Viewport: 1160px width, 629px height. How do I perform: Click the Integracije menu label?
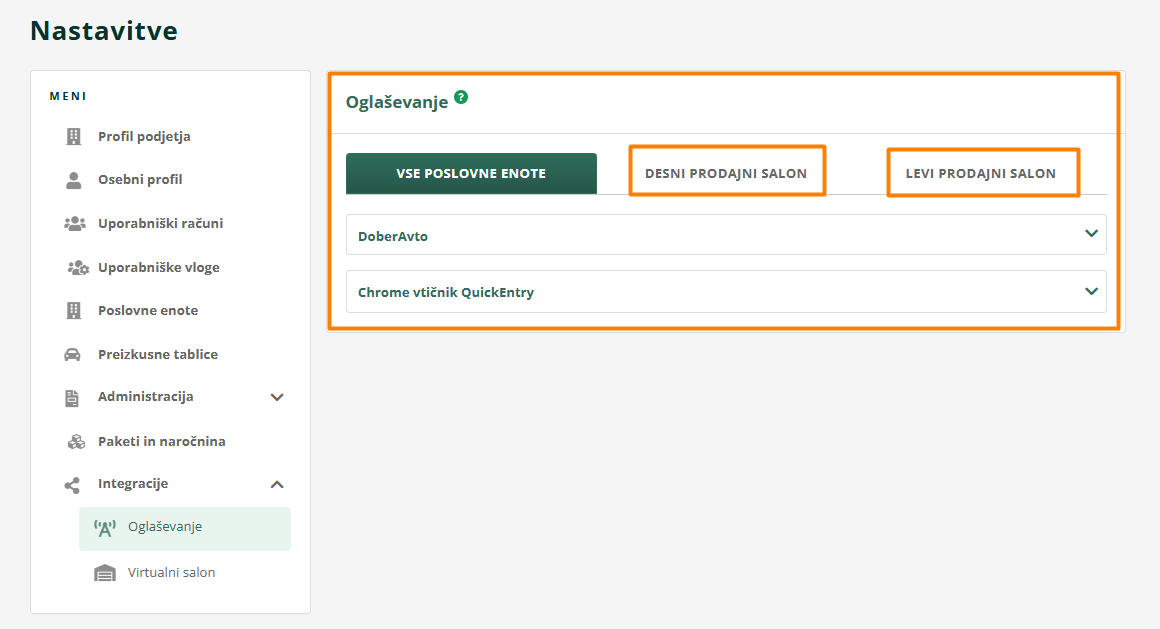tap(133, 484)
